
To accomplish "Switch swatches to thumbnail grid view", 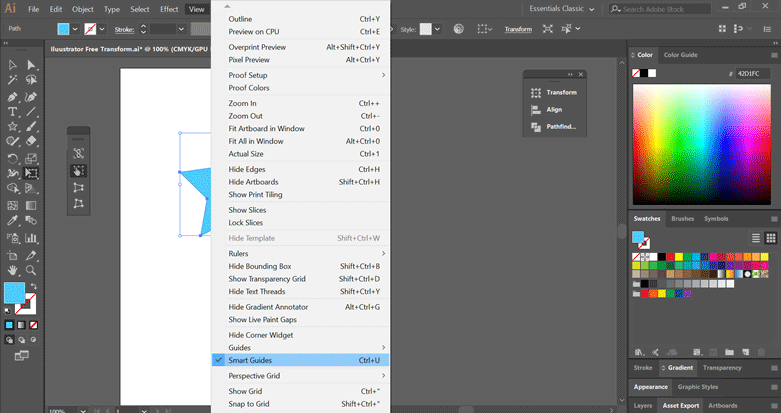I will click(x=771, y=238).
